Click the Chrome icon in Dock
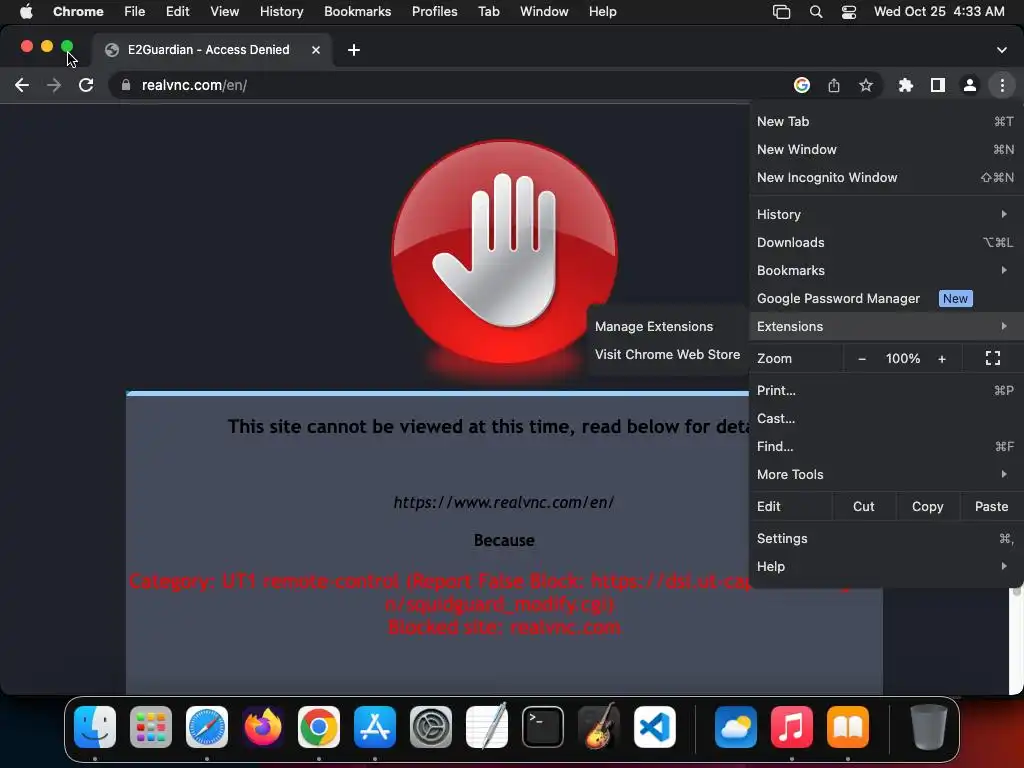This screenshot has width=1024, height=768. point(319,727)
